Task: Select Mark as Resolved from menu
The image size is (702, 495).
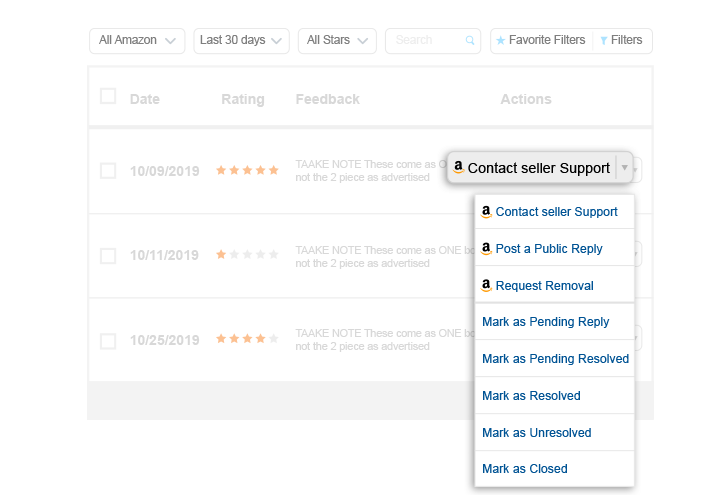Action: coord(531,396)
